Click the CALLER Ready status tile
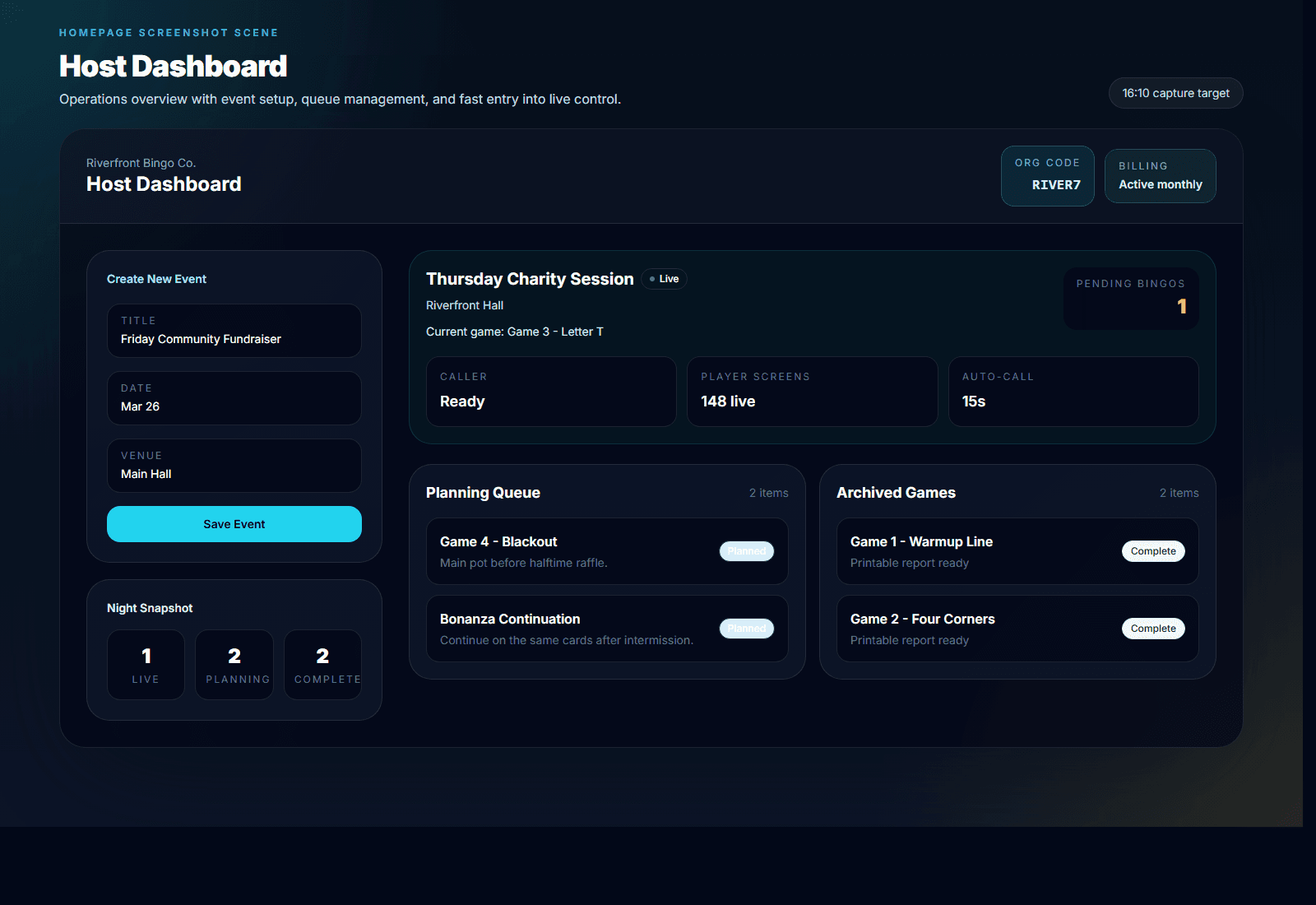The height and width of the screenshot is (905, 1316). [550, 391]
